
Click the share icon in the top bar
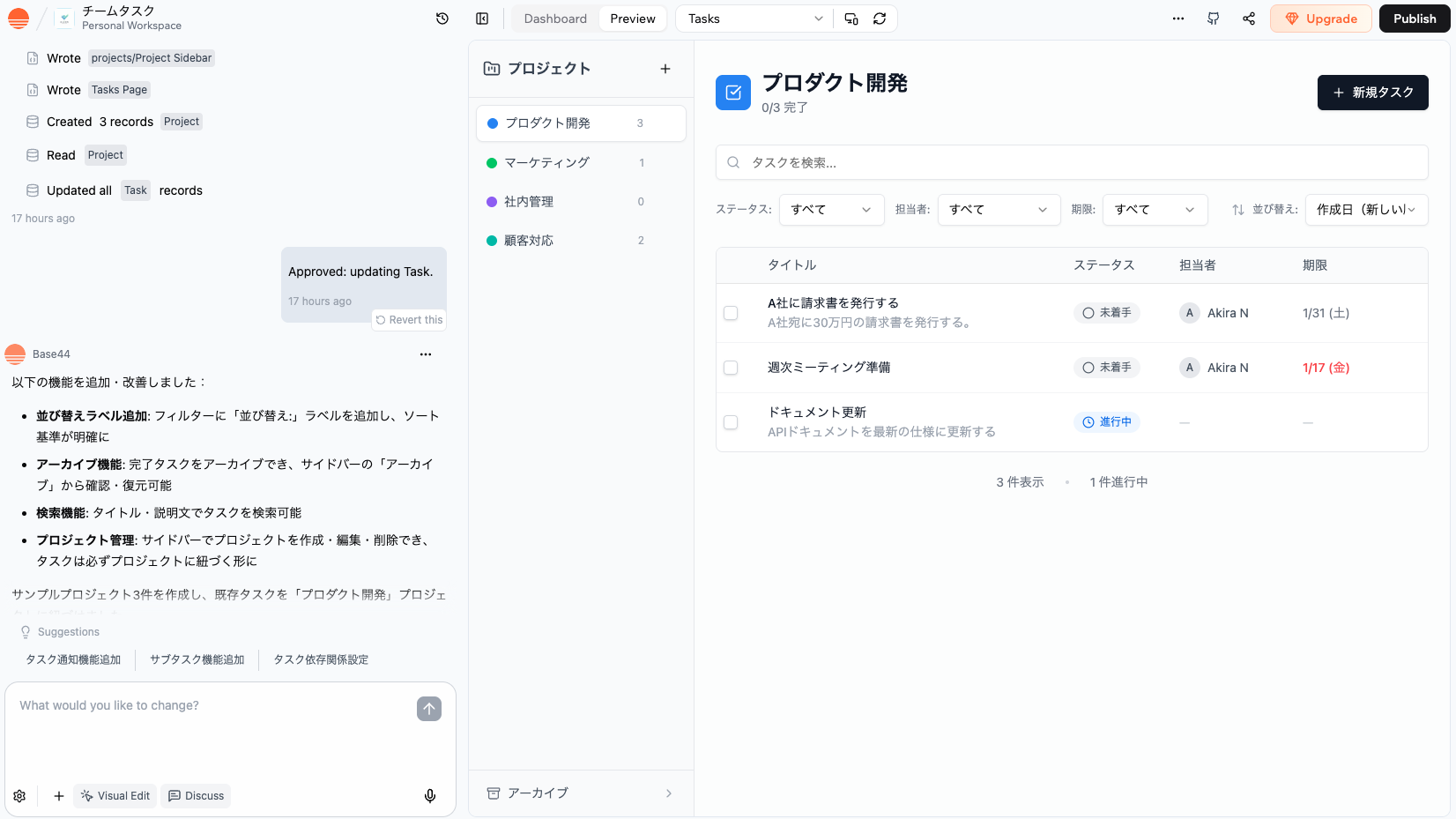(x=1249, y=19)
